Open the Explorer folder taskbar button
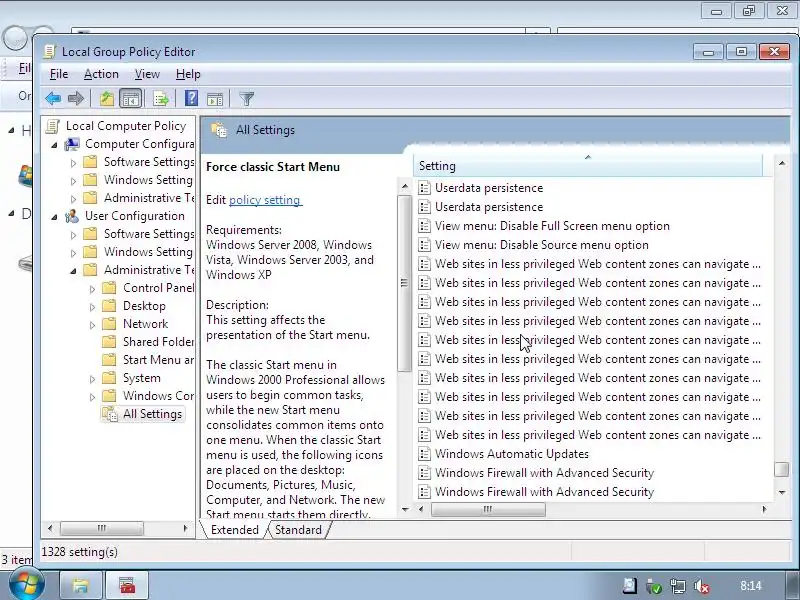800x600 pixels. click(x=81, y=585)
